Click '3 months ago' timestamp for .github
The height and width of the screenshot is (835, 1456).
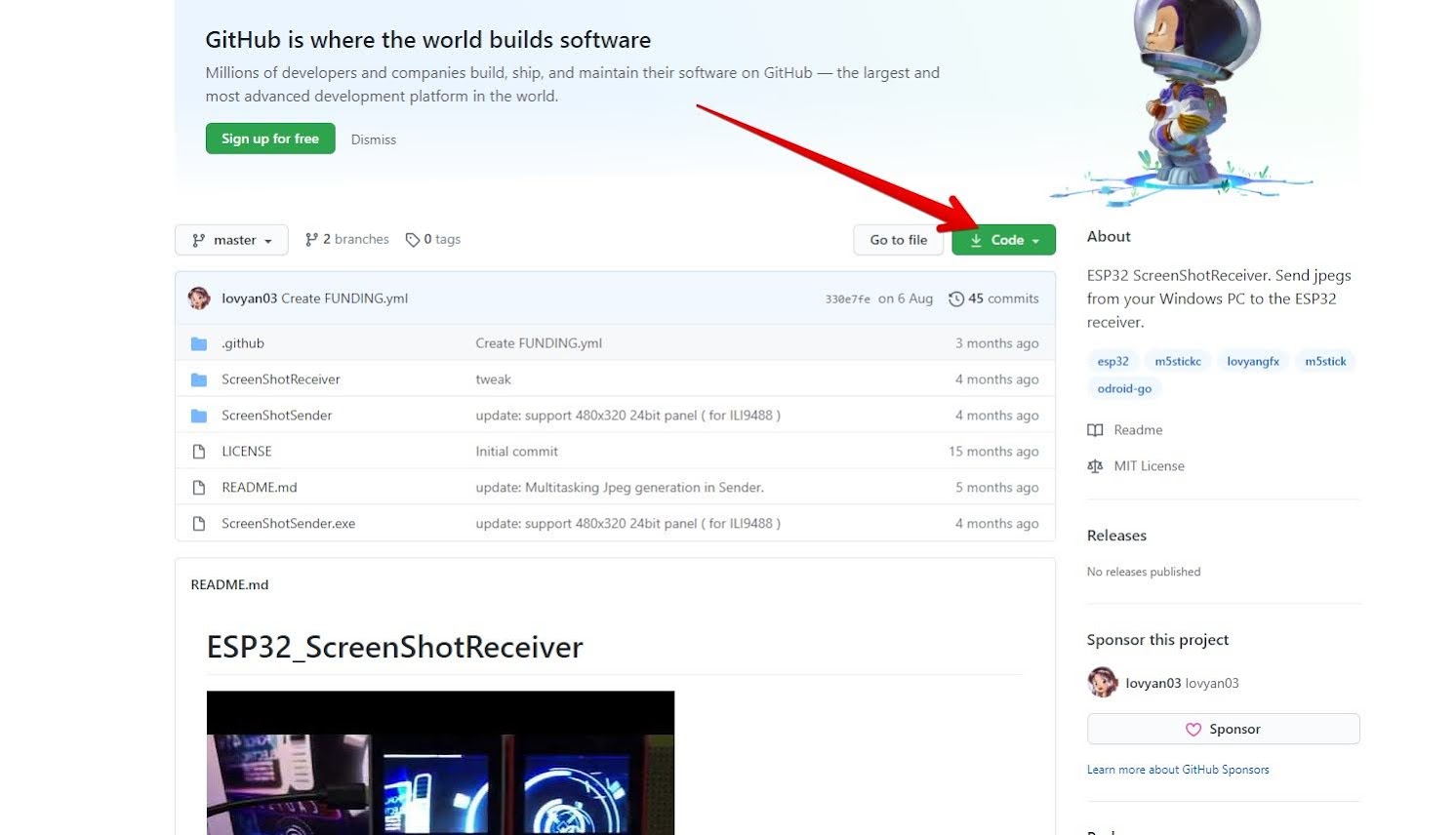click(997, 343)
